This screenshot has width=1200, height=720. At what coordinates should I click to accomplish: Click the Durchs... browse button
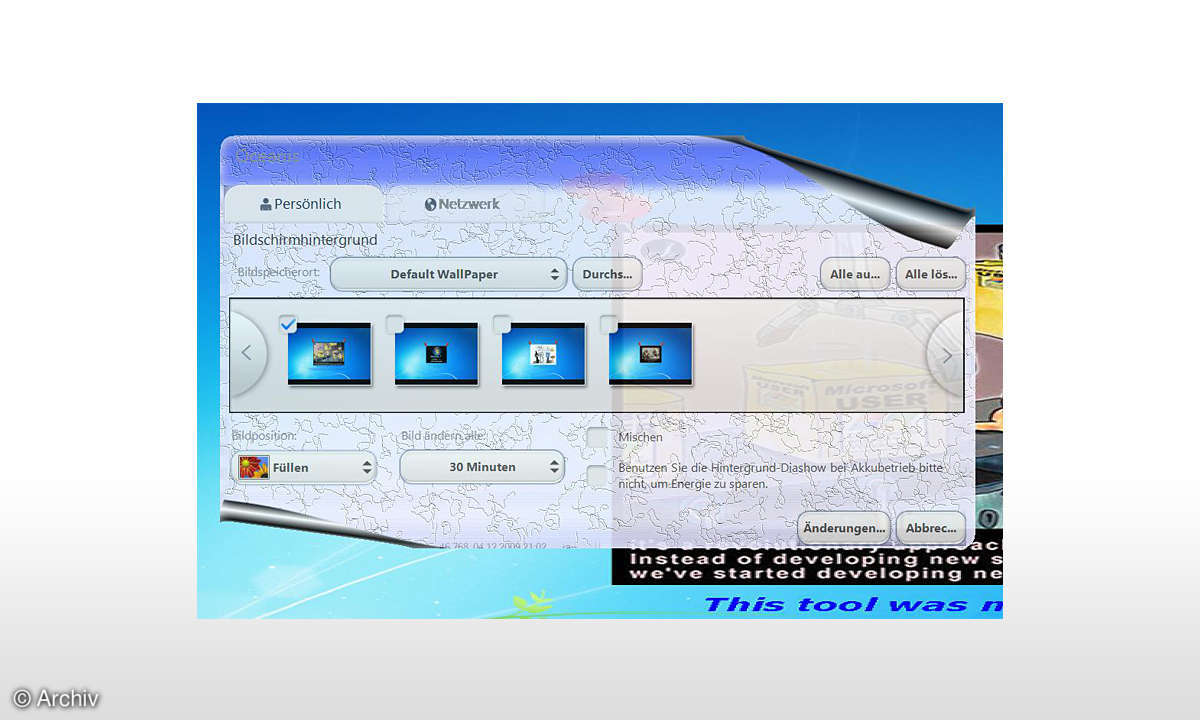click(x=607, y=274)
